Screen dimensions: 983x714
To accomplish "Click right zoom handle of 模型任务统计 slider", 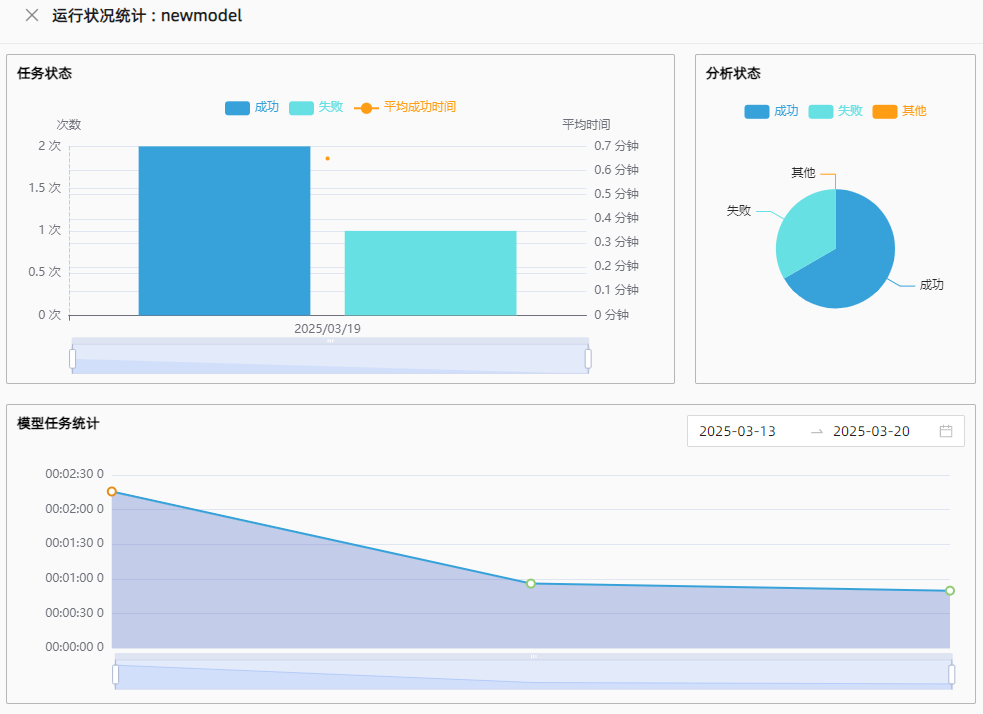I will pos(952,675).
